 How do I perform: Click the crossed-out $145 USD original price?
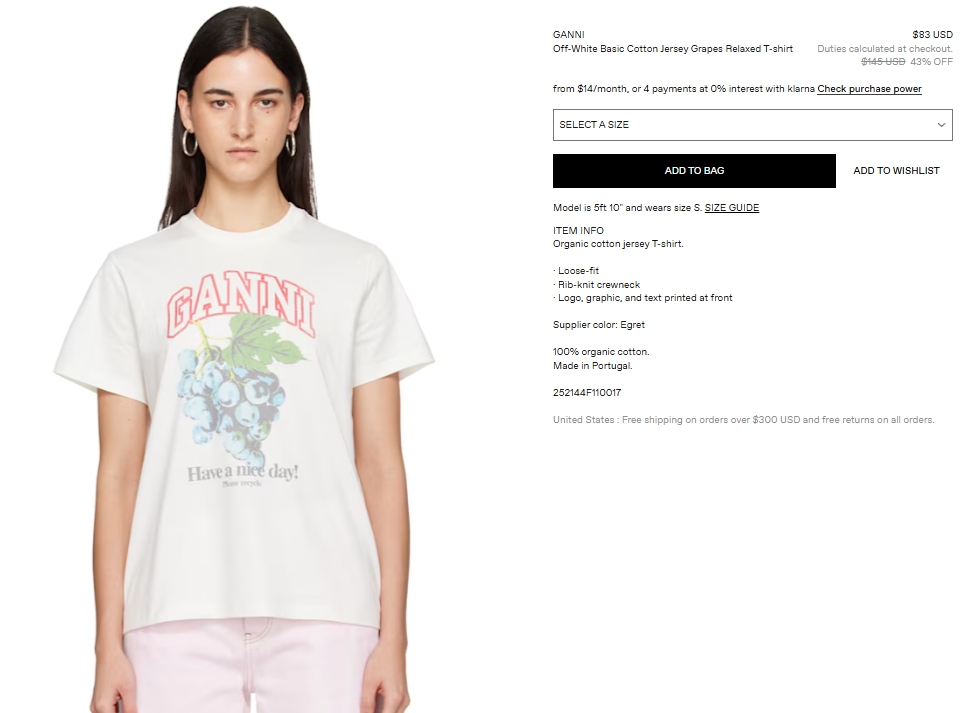(883, 61)
